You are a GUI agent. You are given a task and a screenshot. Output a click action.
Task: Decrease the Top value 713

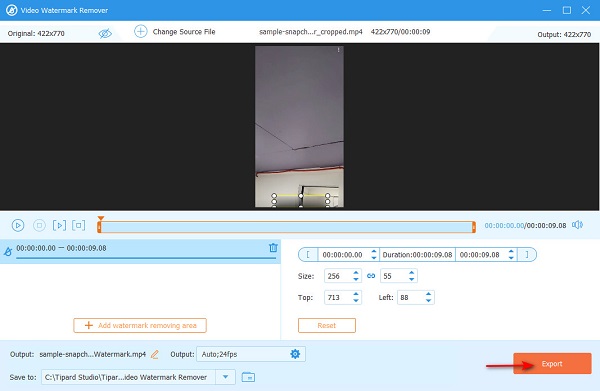tap(356, 301)
